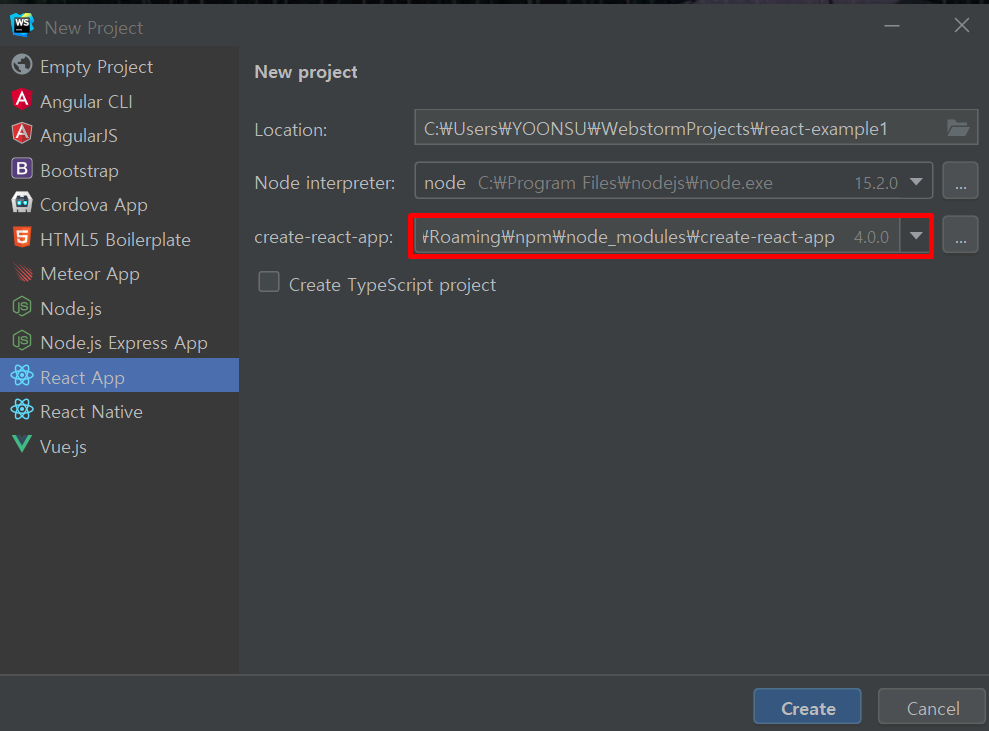Click the Cancel button
Image resolution: width=989 pixels, height=731 pixels.
coord(932,708)
